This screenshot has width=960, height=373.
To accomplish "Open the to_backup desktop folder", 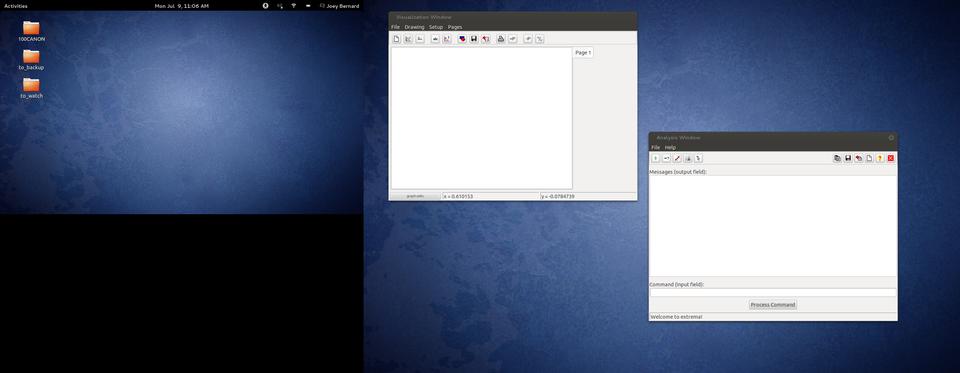I will 31,60.
